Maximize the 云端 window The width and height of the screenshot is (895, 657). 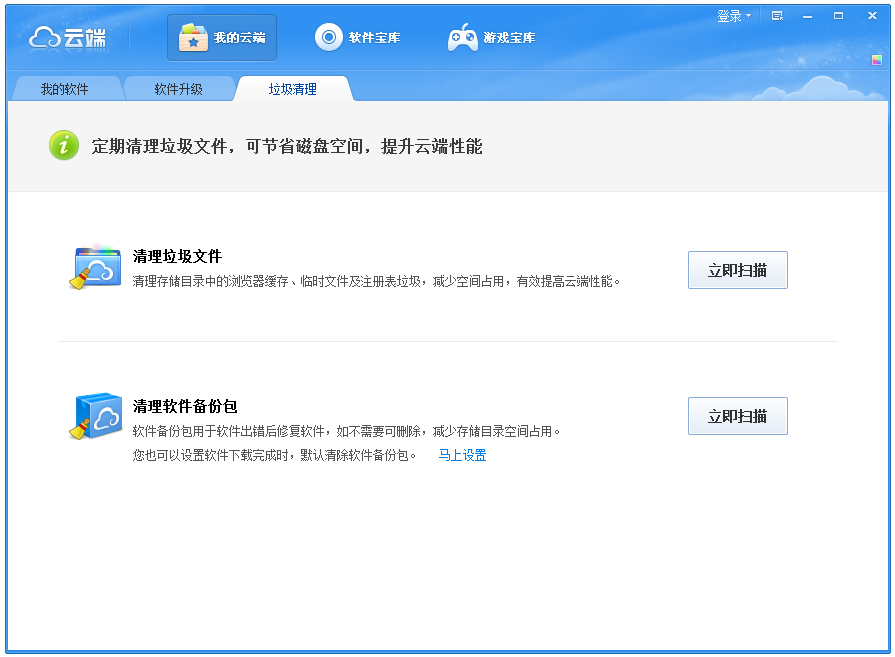point(838,16)
